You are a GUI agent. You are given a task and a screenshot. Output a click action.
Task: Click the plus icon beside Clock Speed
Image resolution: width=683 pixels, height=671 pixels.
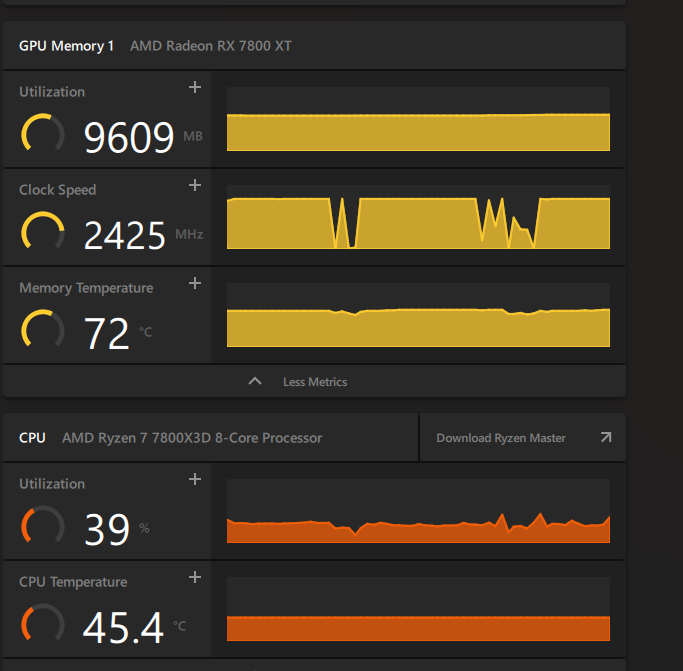(x=195, y=186)
